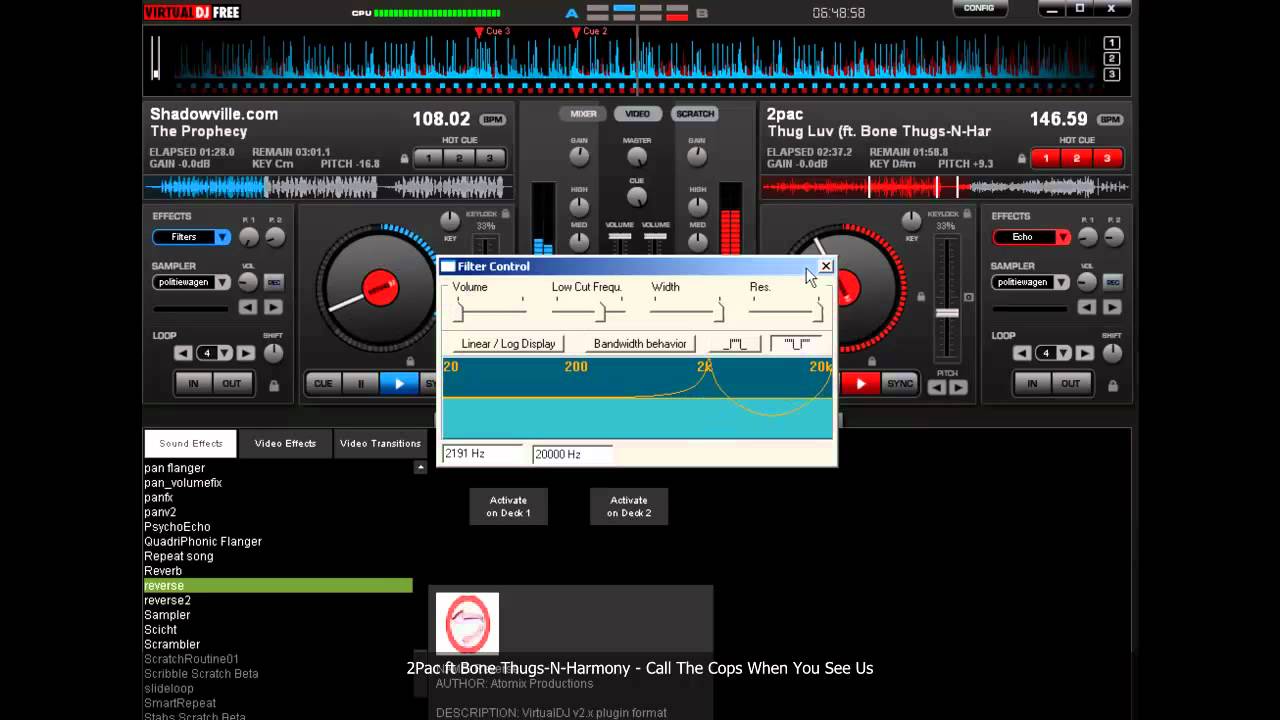Image resolution: width=1280 pixels, height=720 pixels.
Task: Toggle right deck keylock padlock
Action: point(967,213)
